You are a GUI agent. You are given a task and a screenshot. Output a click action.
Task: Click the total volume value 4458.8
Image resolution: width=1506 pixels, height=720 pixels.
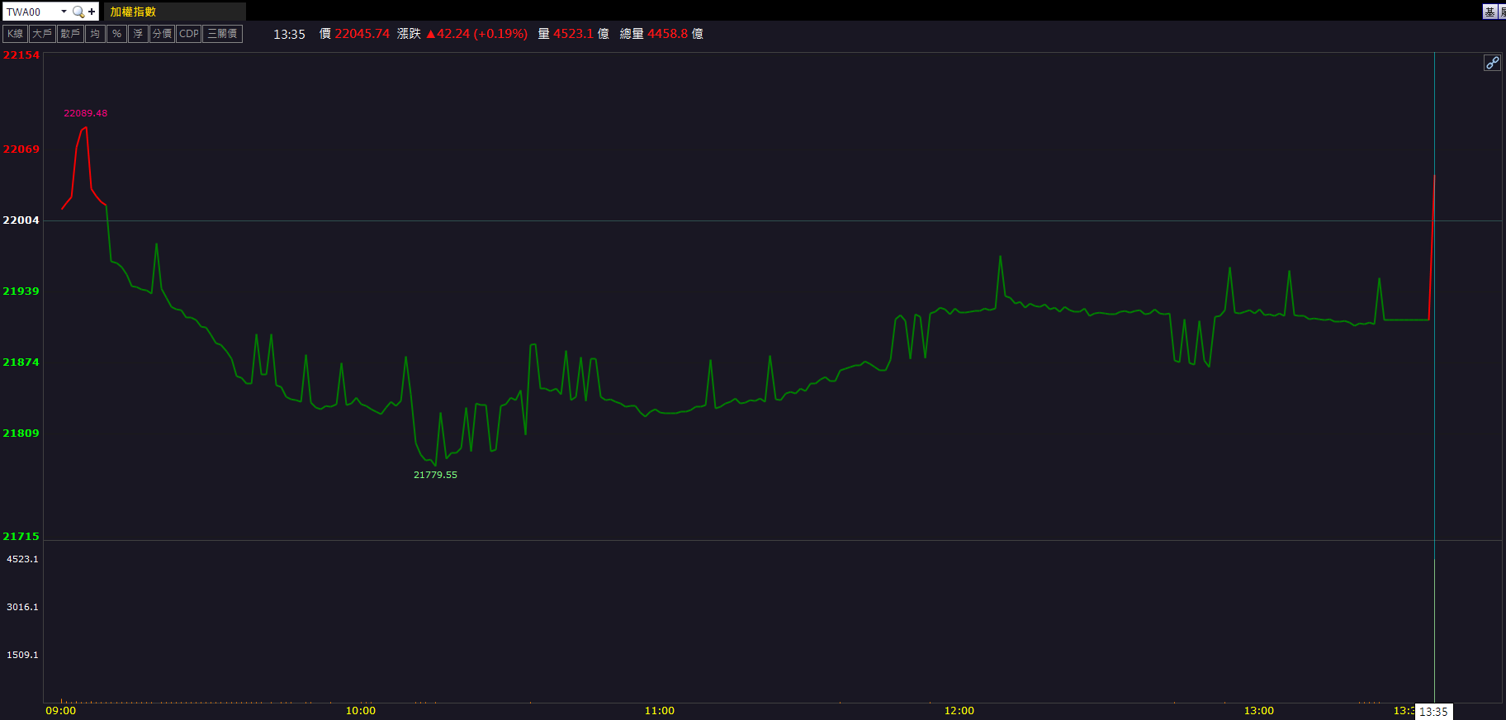pyautogui.click(x=668, y=34)
